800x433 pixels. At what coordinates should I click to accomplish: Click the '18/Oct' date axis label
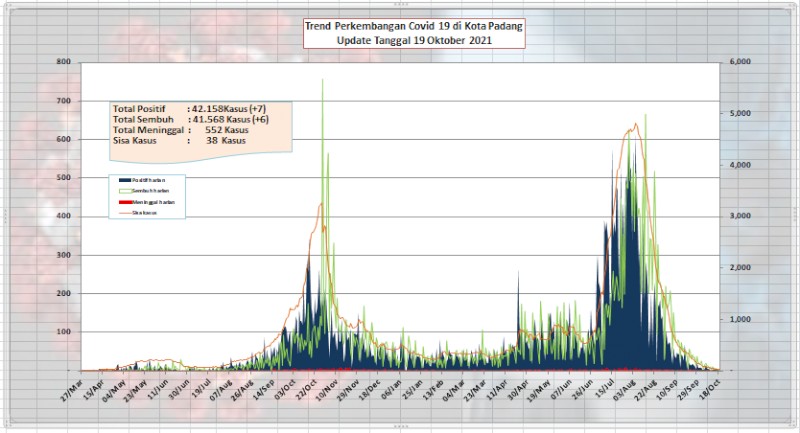click(x=709, y=390)
